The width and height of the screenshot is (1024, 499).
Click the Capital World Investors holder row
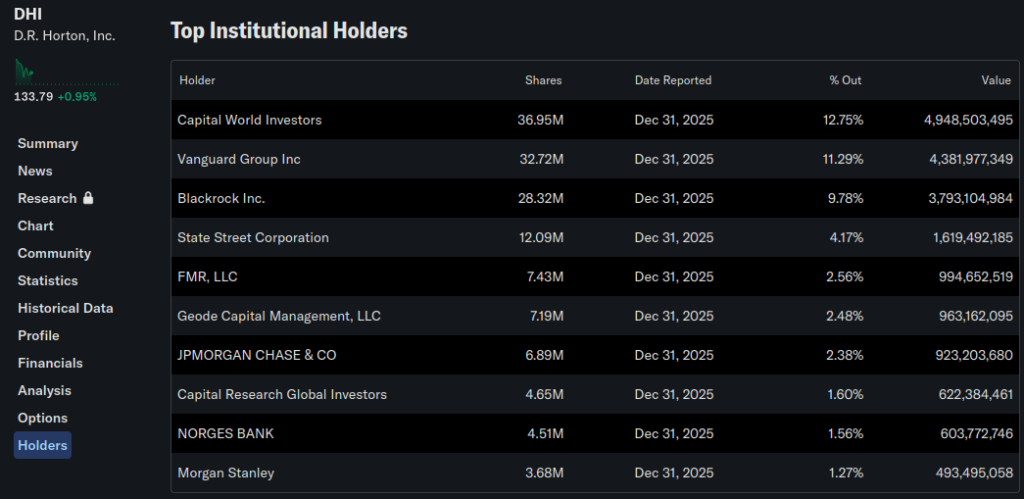click(x=249, y=120)
